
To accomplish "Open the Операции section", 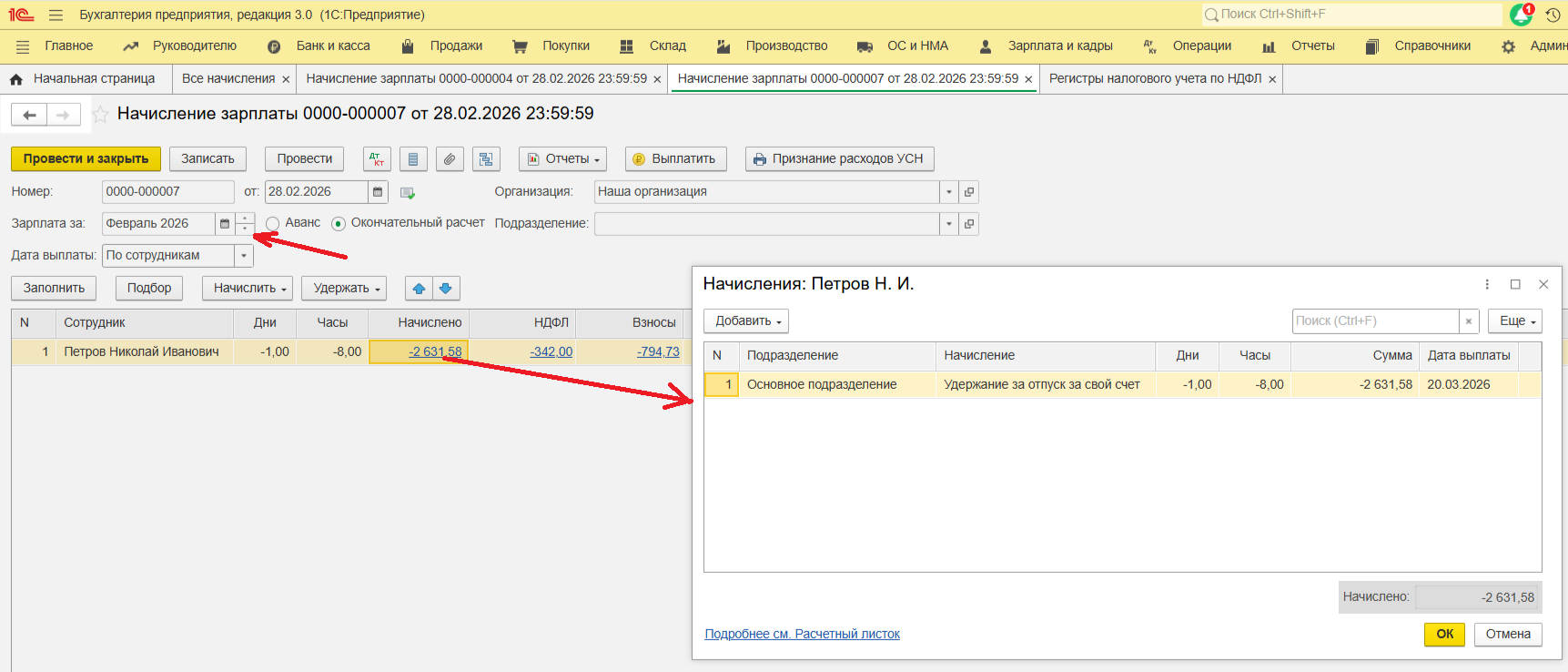I will point(1202,46).
